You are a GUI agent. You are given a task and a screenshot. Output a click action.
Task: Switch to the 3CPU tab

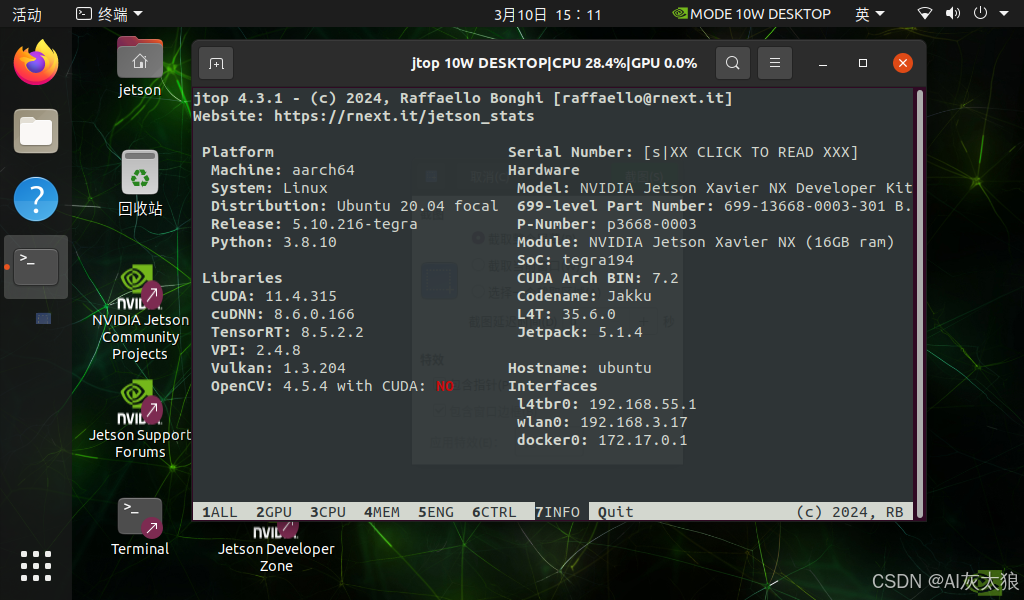pos(328,512)
